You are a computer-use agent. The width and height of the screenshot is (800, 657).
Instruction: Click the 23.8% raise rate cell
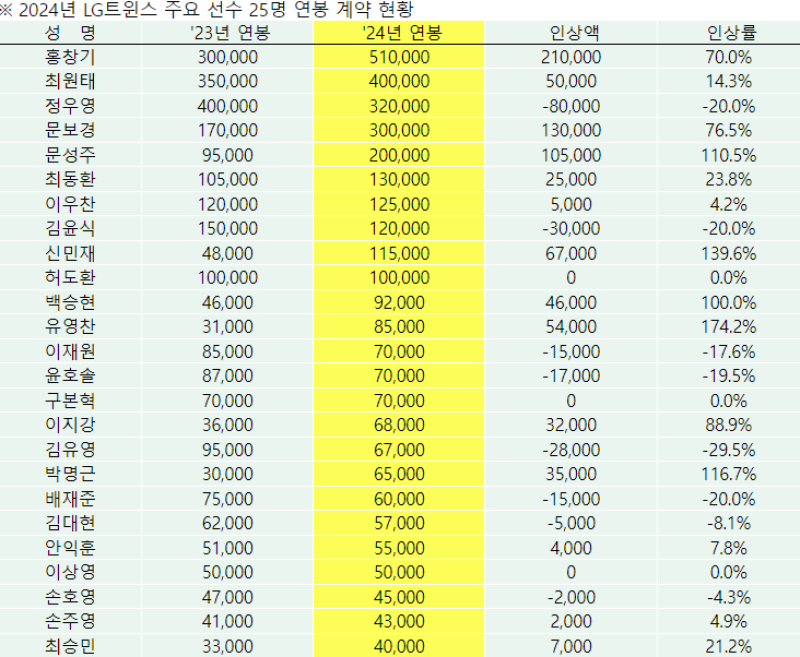point(729,179)
